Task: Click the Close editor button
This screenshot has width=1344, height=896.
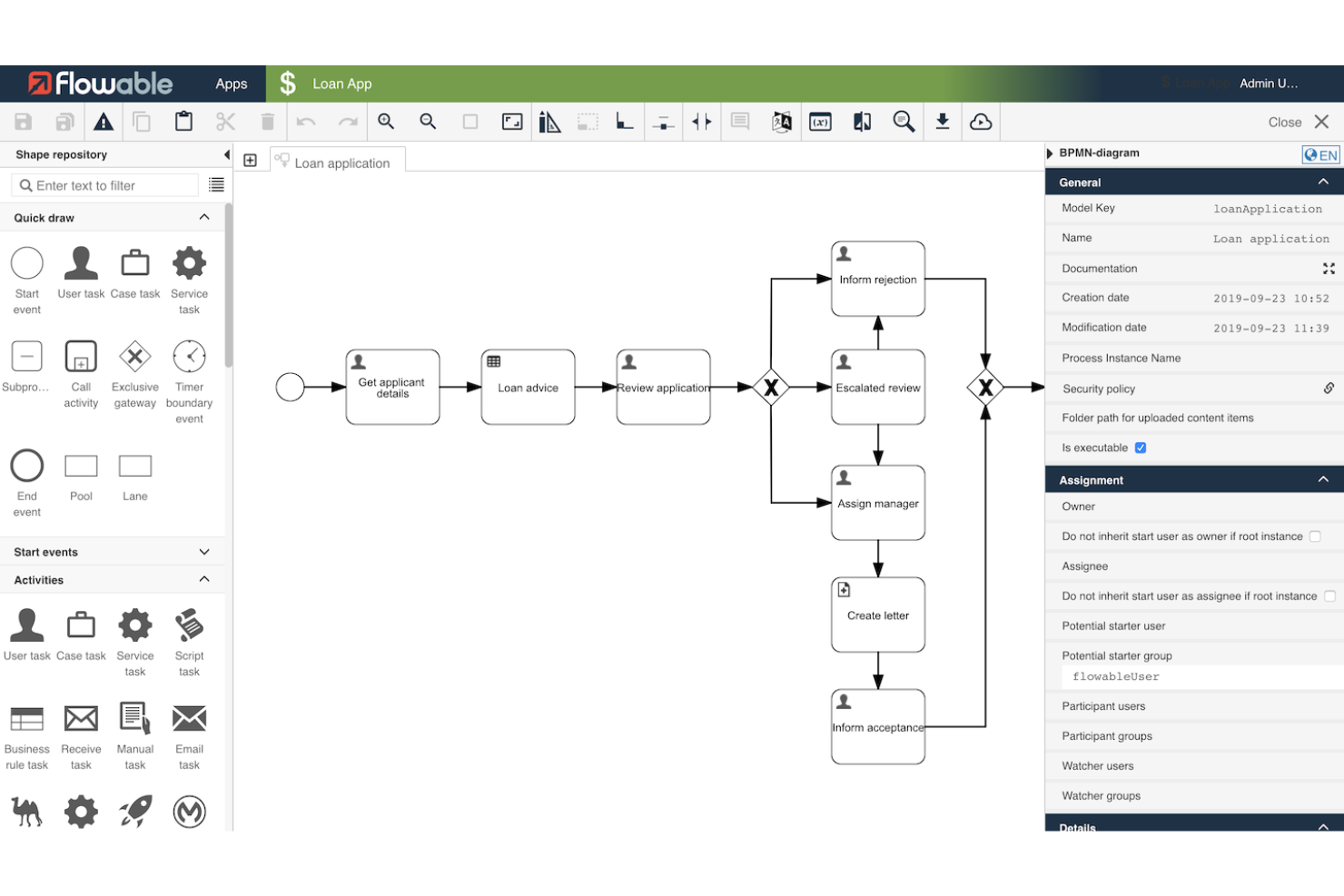Action: (1299, 122)
